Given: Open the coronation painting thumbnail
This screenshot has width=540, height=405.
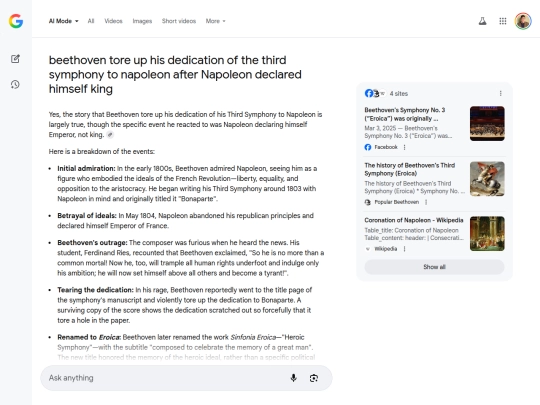Looking at the screenshot, I should (x=487, y=233).
